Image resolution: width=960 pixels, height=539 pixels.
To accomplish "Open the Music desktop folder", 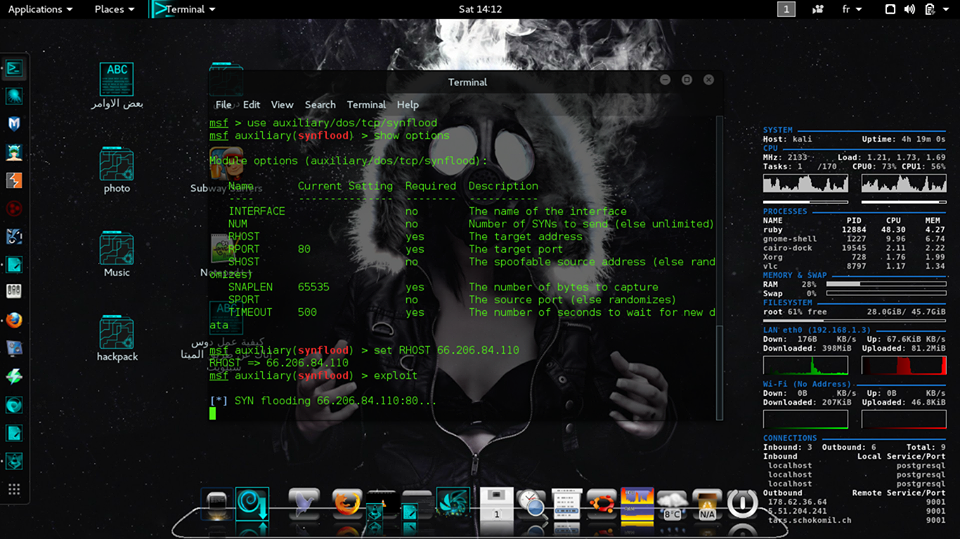I will click(x=117, y=254).
